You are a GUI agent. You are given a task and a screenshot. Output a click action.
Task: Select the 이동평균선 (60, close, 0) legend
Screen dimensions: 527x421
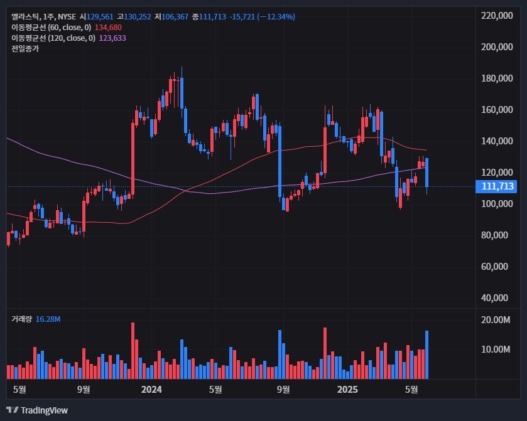[51, 27]
